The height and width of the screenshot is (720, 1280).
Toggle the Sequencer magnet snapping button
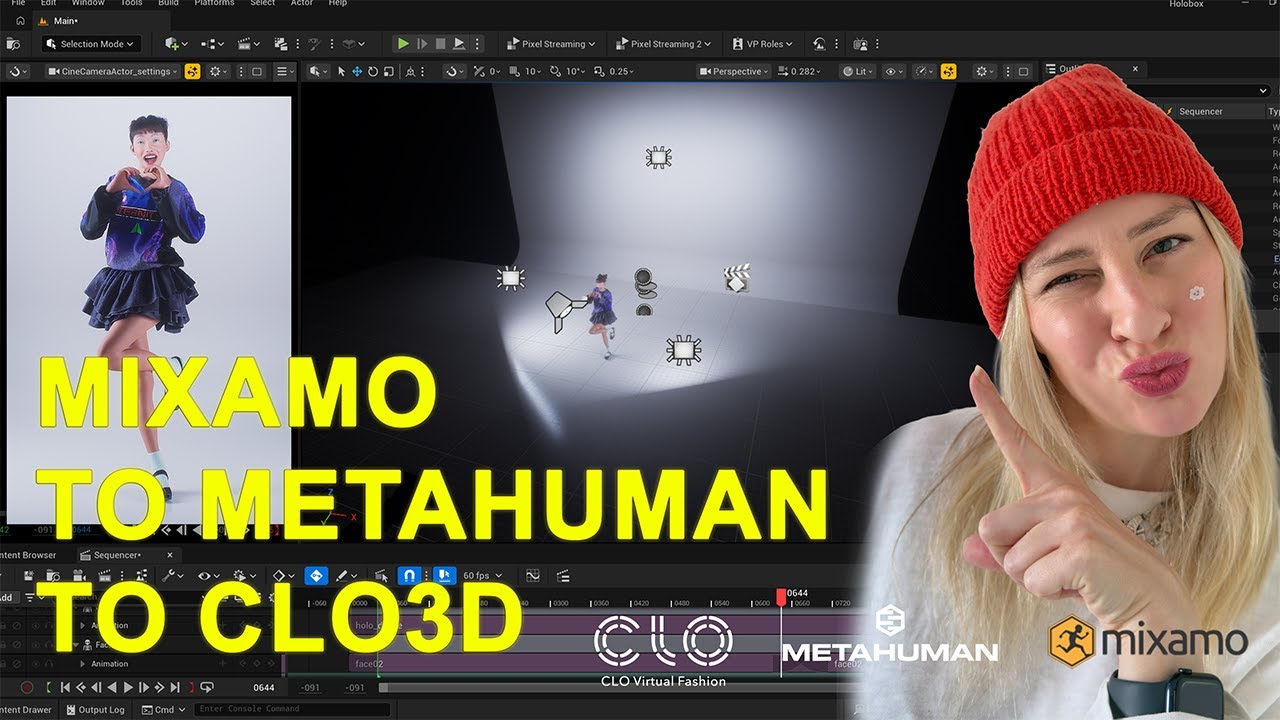click(x=408, y=576)
